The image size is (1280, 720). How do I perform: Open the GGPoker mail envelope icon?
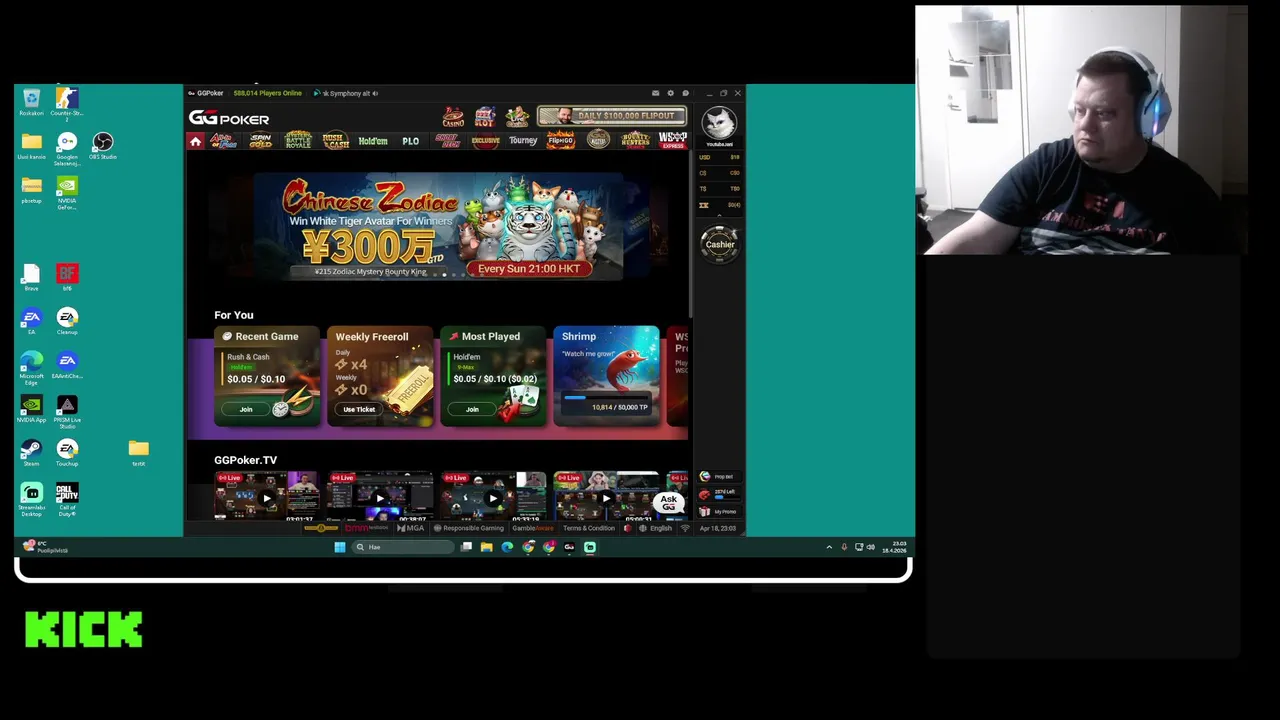(655, 93)
